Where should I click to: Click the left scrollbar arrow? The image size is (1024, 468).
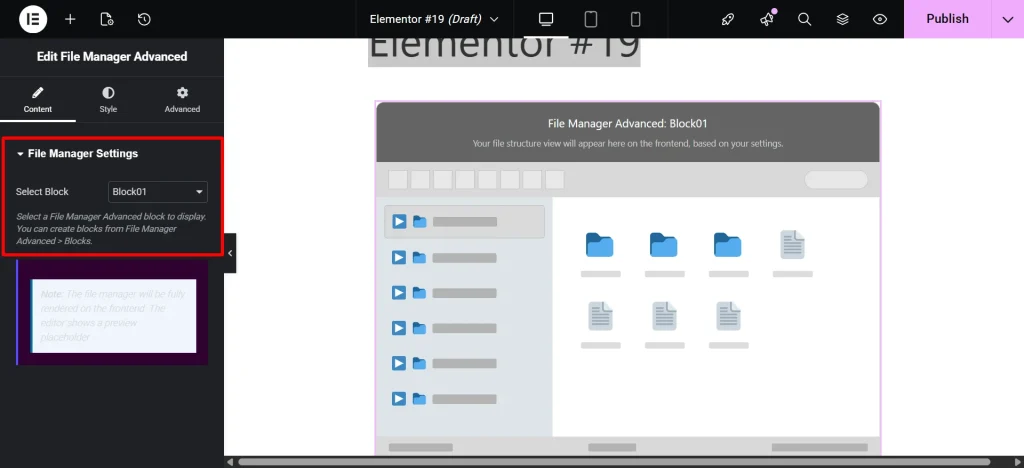229,462
